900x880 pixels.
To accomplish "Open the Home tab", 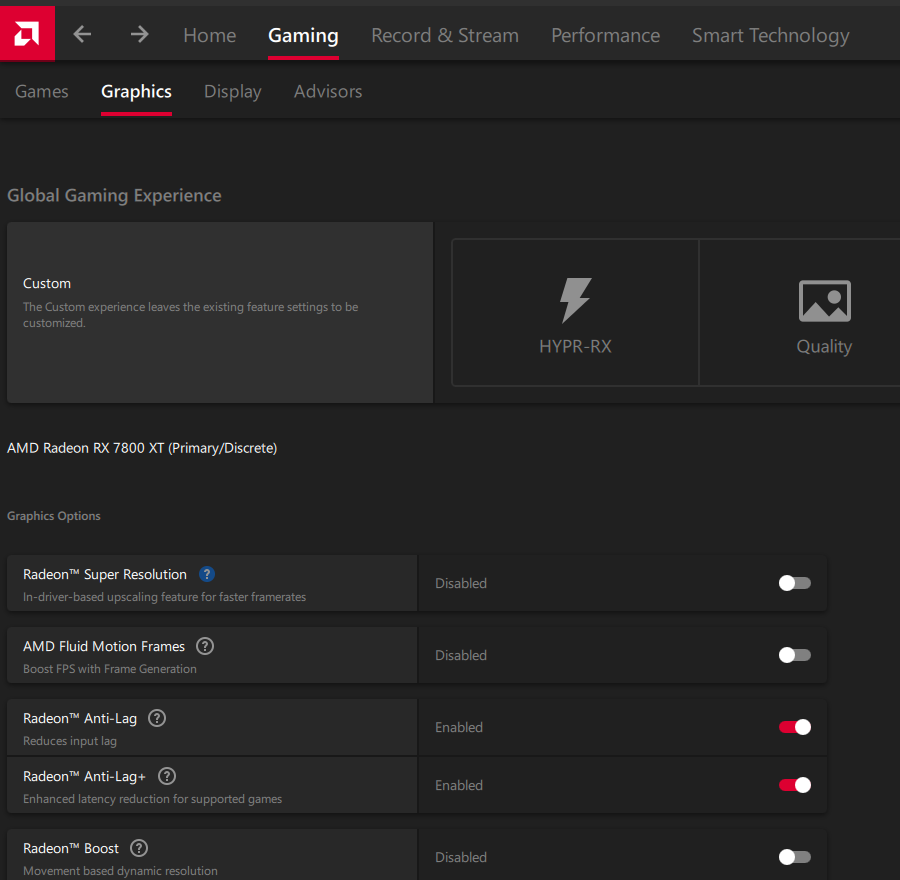I will tap(210, 36).
